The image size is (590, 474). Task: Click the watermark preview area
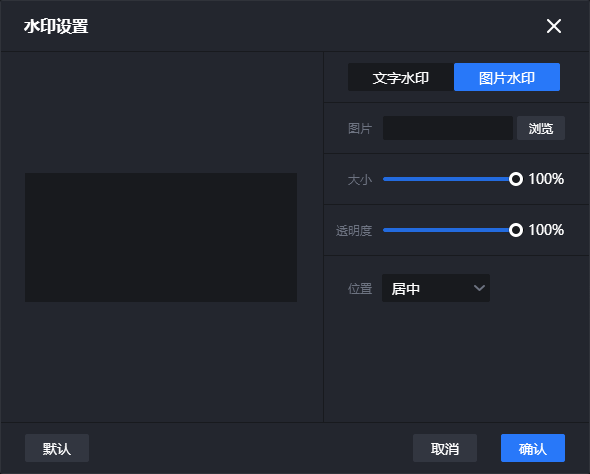click(161, 237)
